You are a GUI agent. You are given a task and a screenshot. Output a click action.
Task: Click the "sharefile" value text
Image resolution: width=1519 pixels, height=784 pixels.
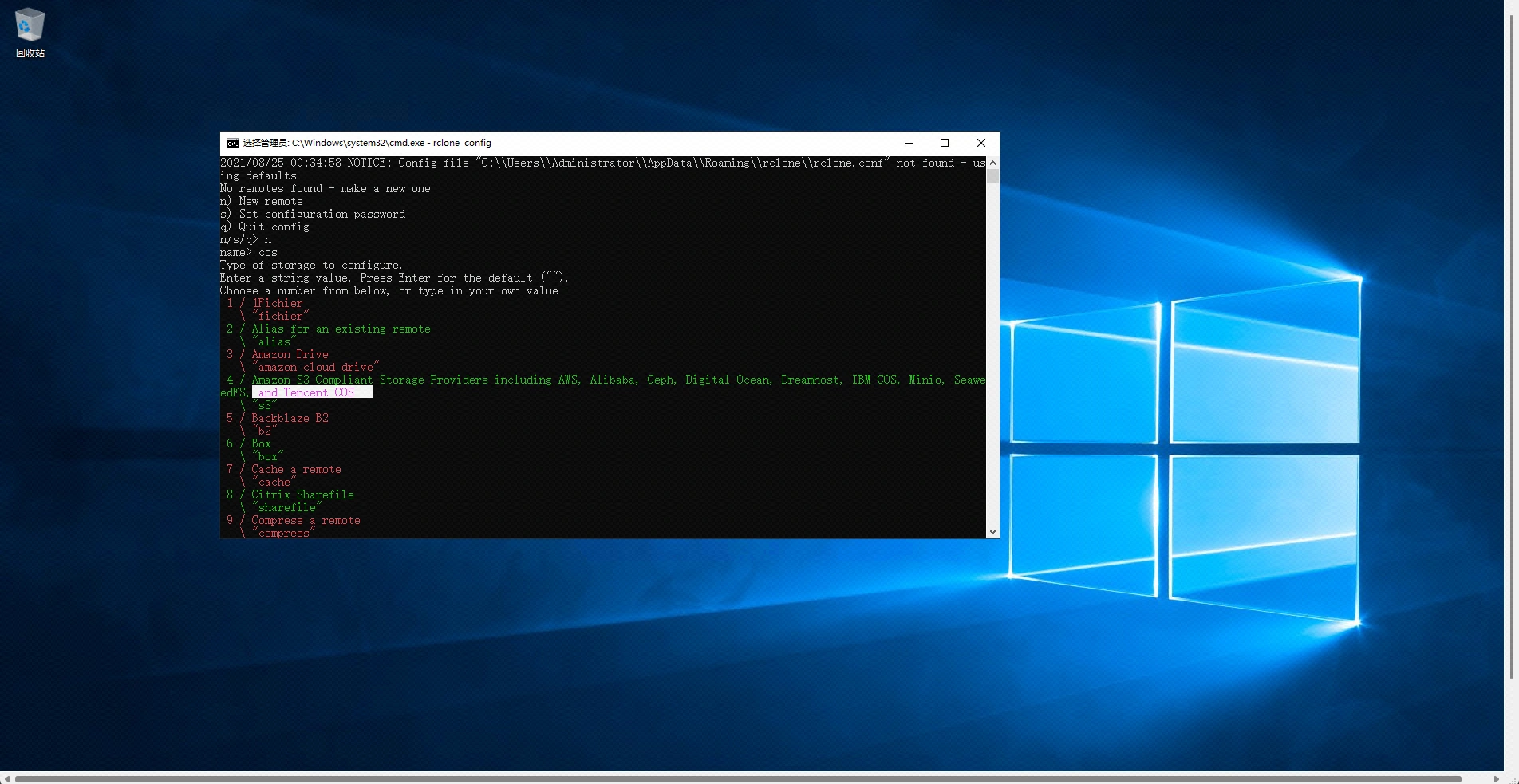point(287,507)
